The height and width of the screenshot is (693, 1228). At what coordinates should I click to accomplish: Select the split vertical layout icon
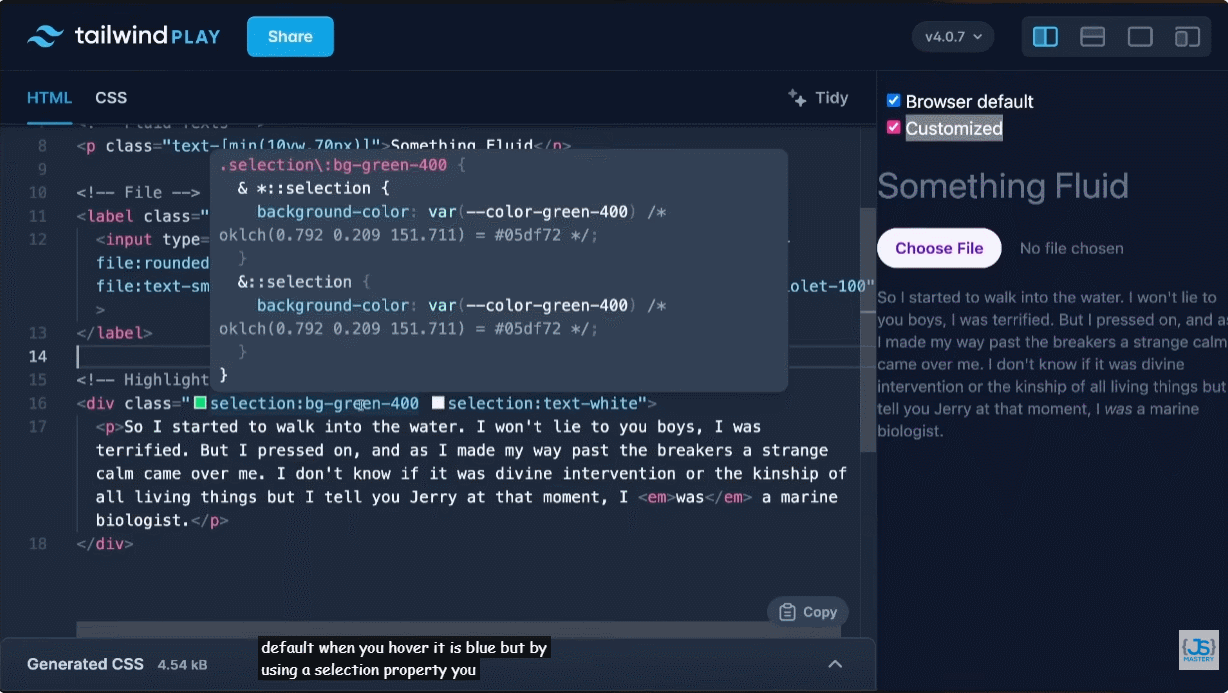(1045, 37)
